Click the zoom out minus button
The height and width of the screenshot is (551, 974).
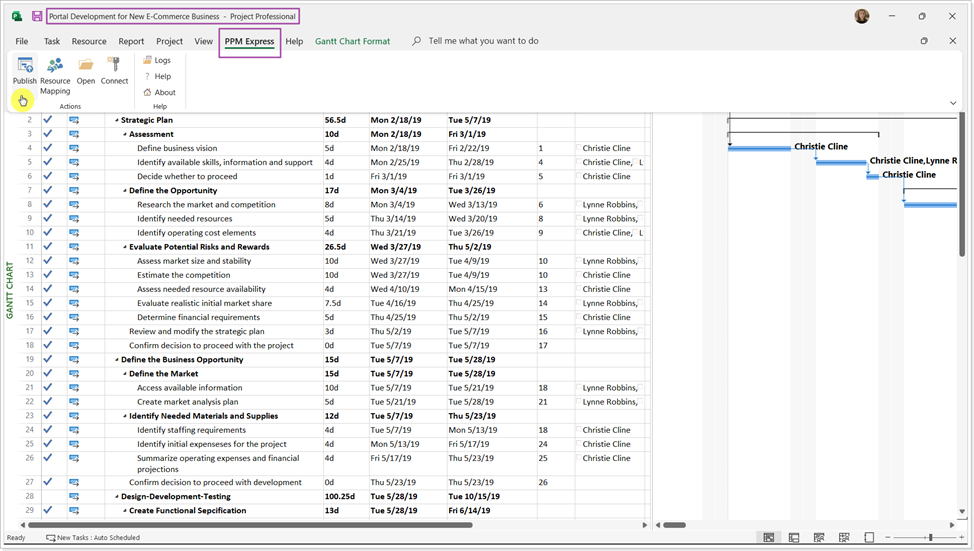[x=888, y=537]
